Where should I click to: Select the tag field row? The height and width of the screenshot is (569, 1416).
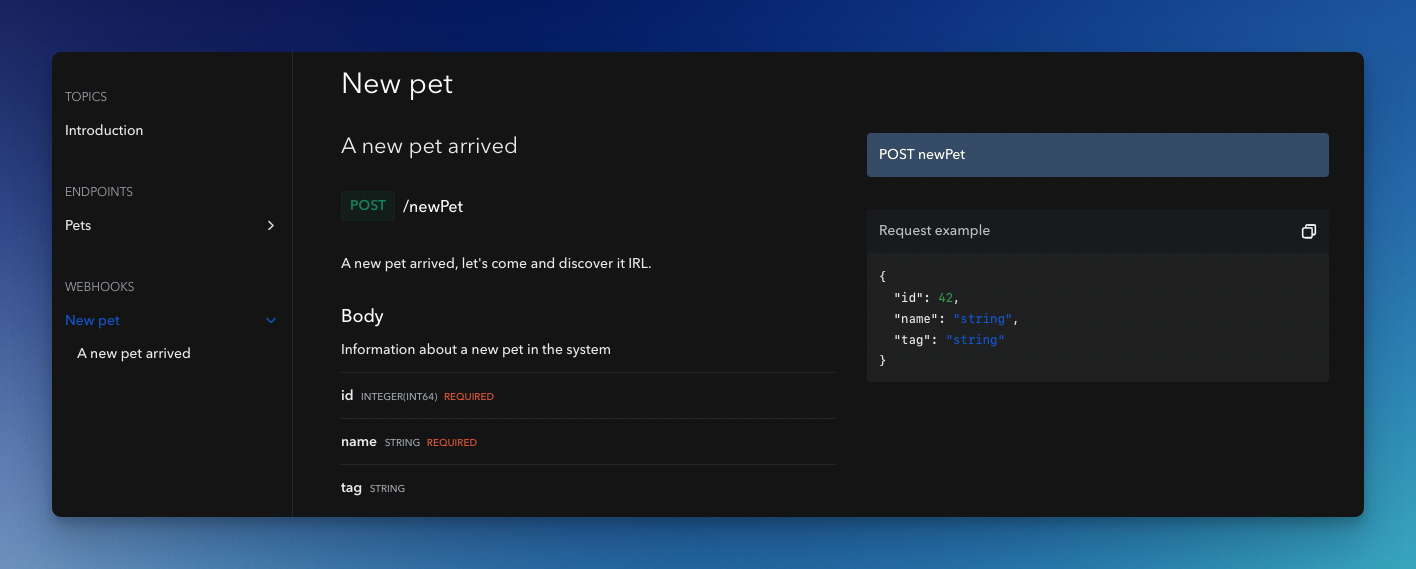coord(588,488)
